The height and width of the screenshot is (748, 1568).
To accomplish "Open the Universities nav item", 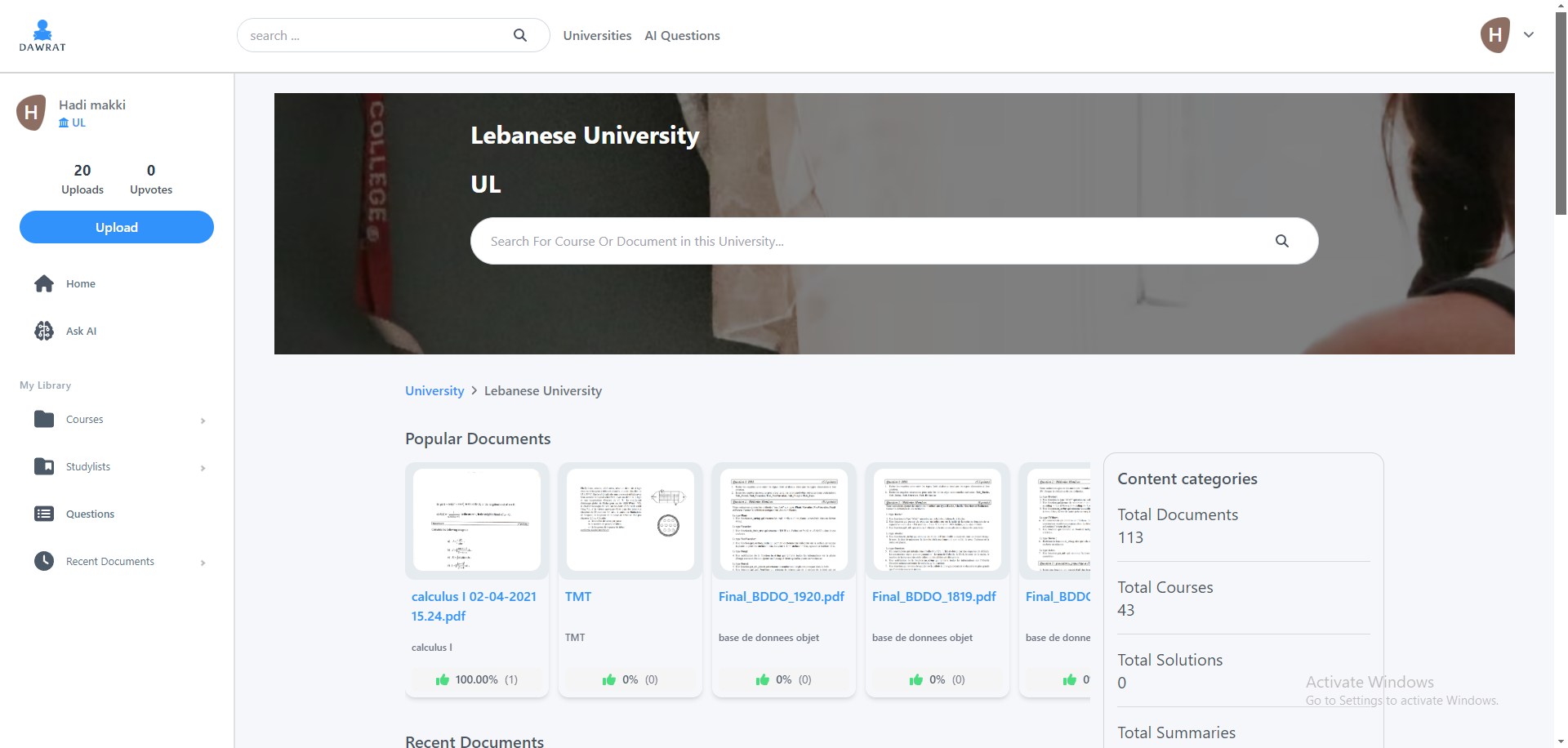I will pyautogui.click(x=597, y=36).
